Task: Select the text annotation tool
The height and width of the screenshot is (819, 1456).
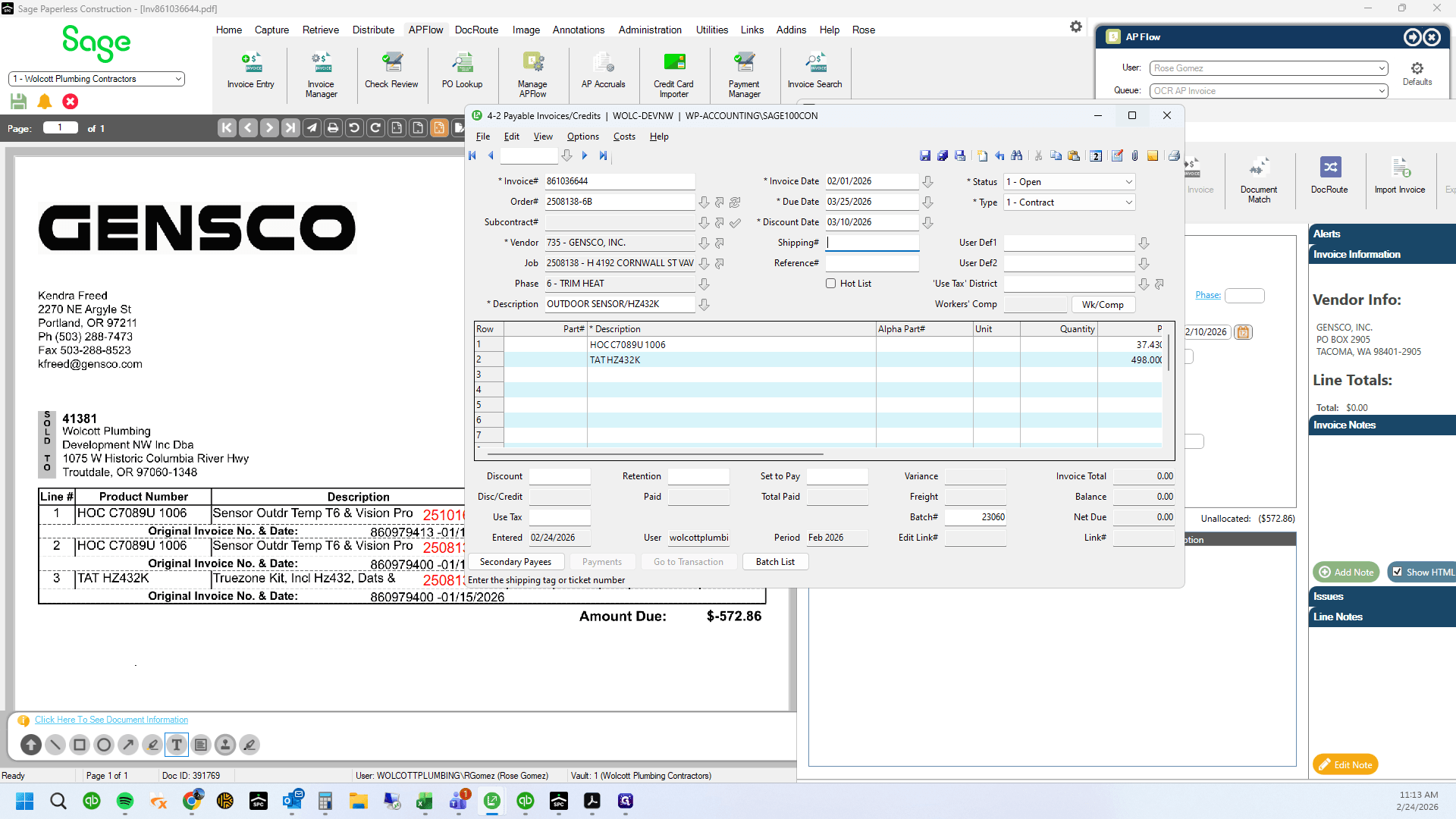Action: point(177,745)
